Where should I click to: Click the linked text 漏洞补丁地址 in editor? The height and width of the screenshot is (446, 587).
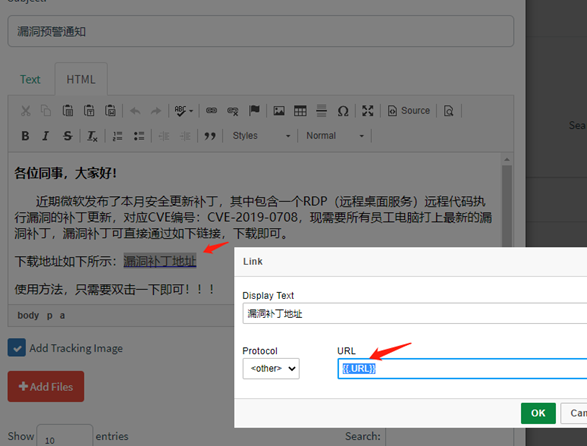coord(160,261)
